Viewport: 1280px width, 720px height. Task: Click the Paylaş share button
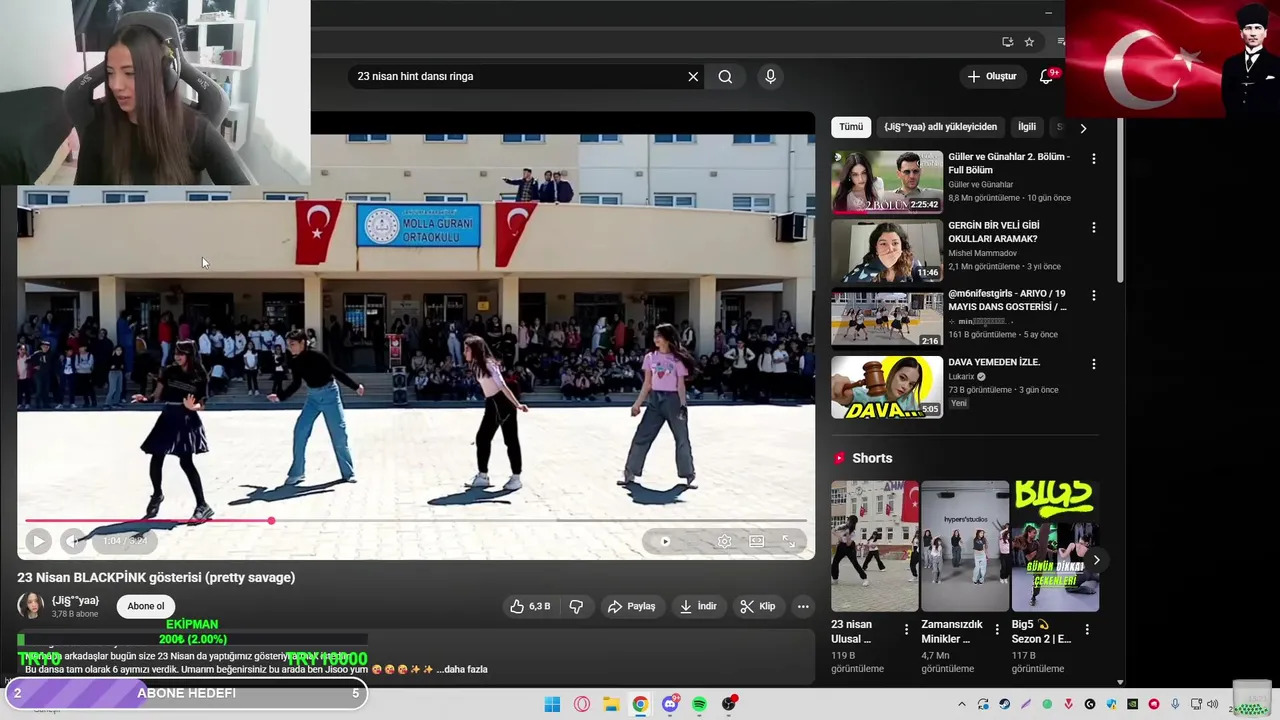pos(631,606)
